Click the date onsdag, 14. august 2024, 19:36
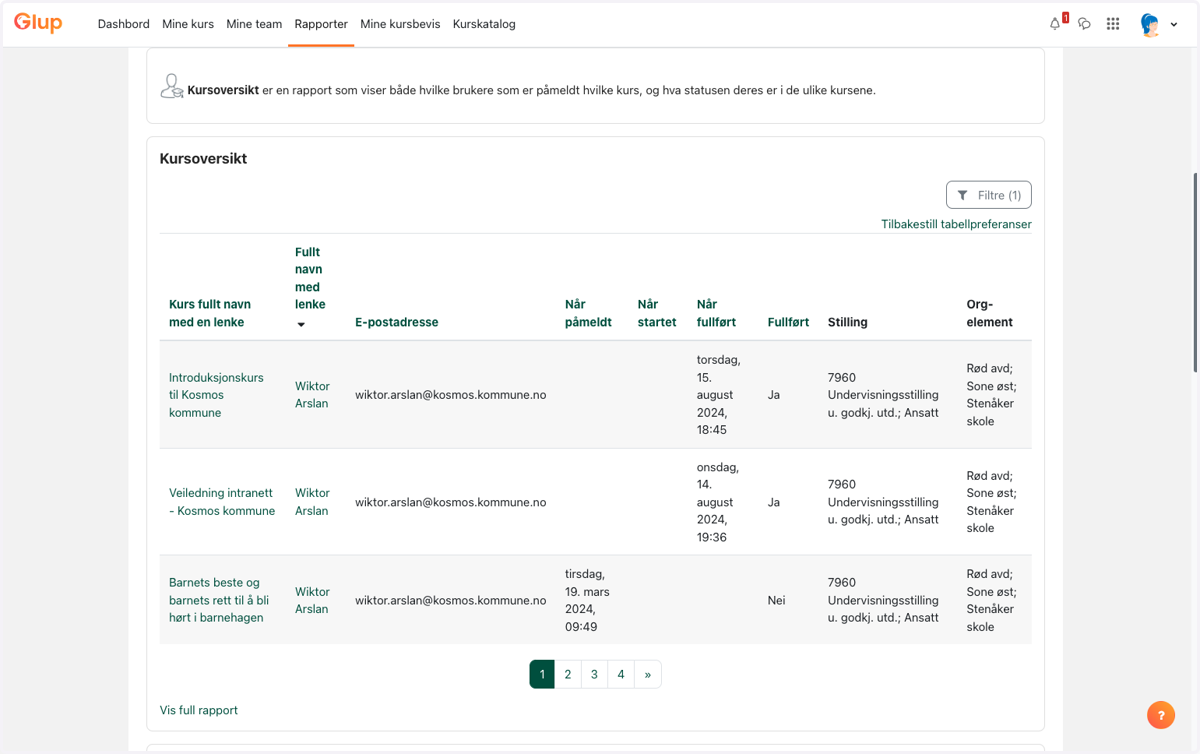The height and width of the screenshot is (754, 1200). (717, 502)
